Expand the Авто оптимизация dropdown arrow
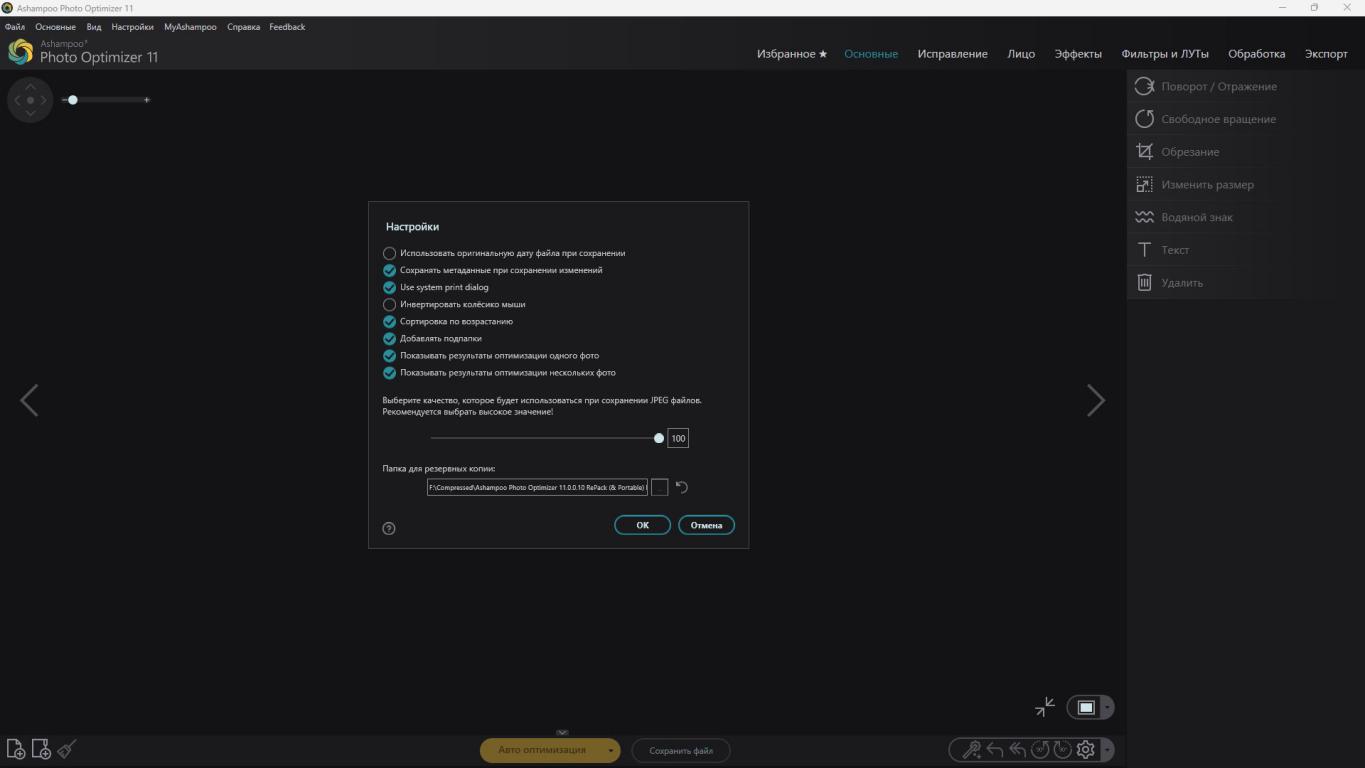Viewport: 1365px width, 768px height. coord(610,750)
